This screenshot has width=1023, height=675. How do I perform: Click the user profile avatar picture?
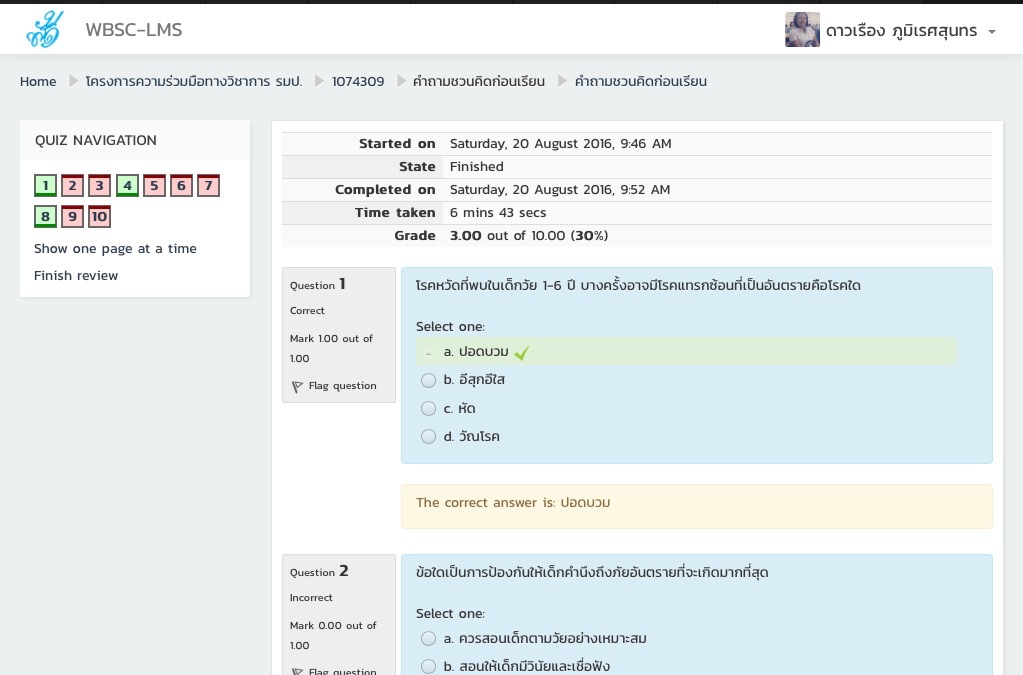tap(802, 30)
